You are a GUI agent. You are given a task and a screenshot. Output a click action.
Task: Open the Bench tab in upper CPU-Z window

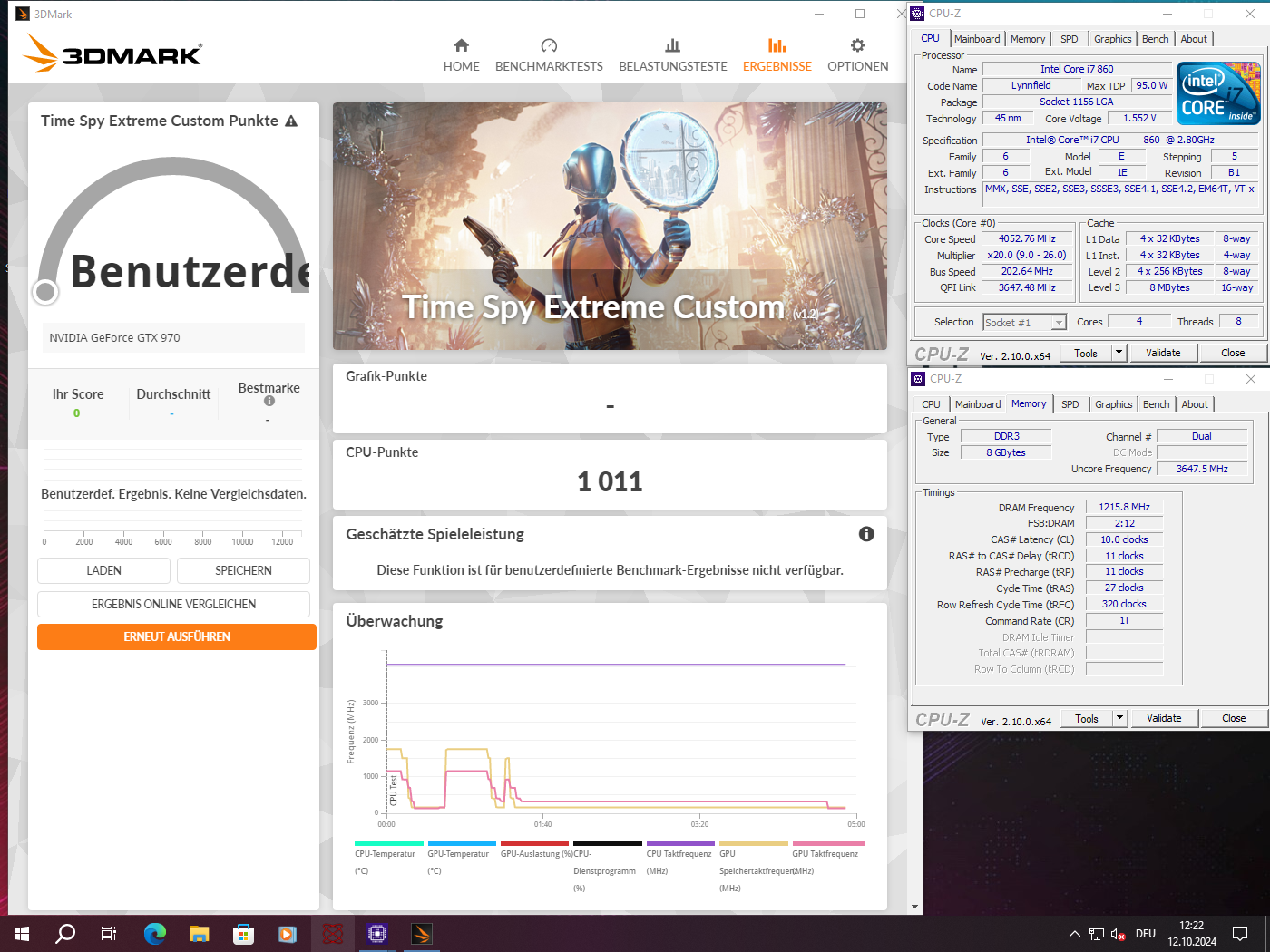point(1156,39)
